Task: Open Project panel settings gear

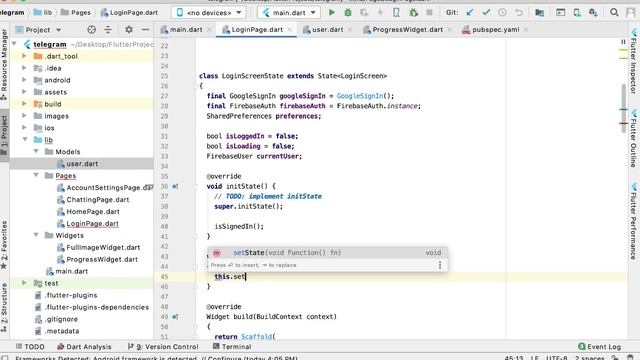Action: 129,29
